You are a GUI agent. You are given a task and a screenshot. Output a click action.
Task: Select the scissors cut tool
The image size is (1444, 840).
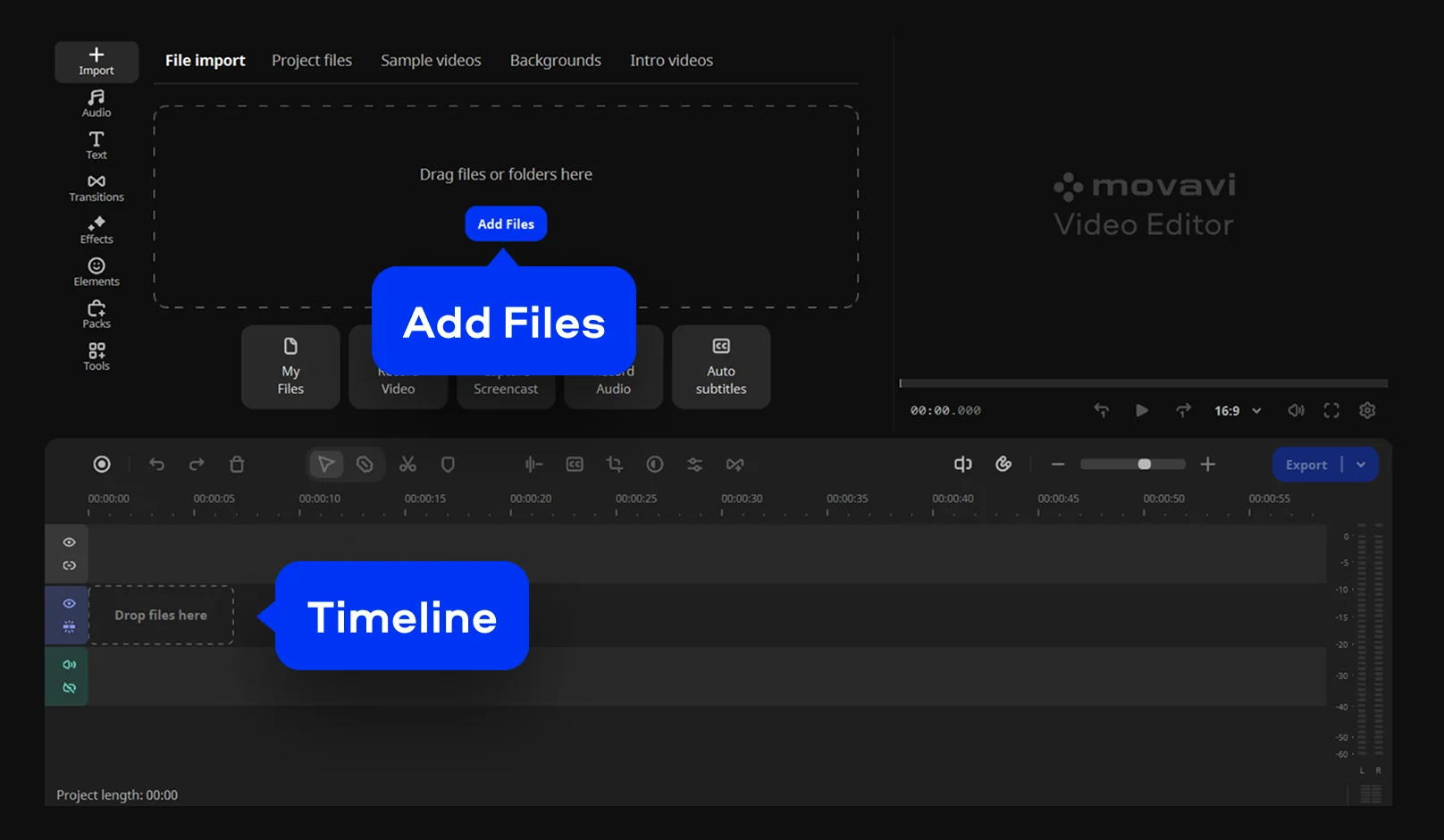[407, 464]
